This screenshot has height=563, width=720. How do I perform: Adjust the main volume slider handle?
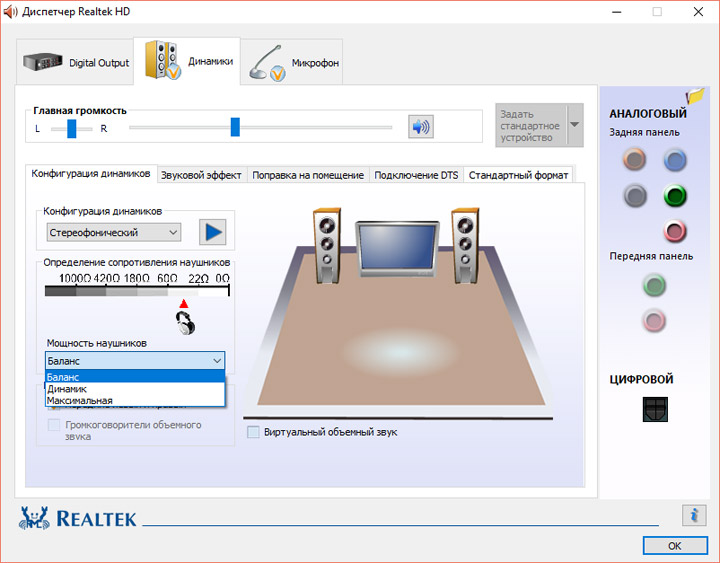235,127
